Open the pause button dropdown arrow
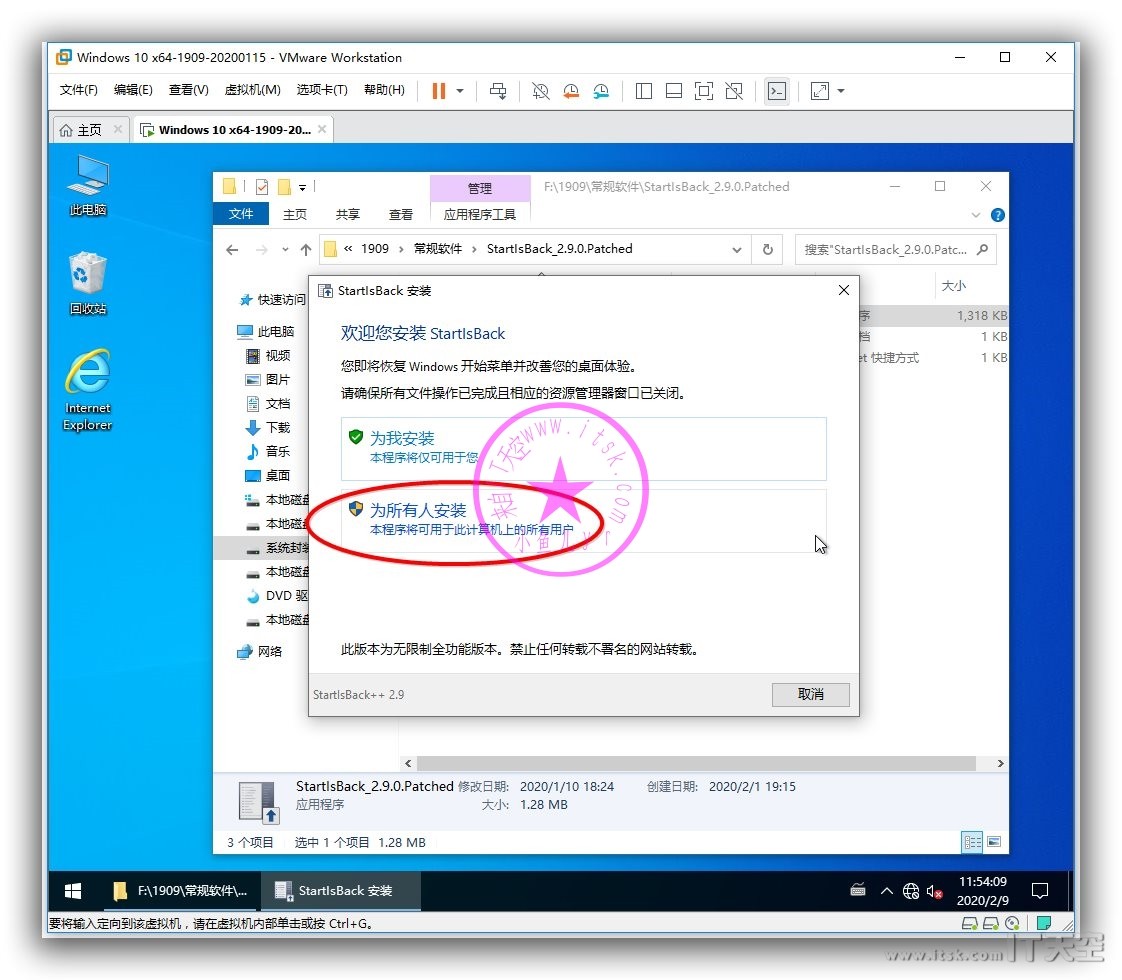Image resolution: width=1122 pixels, height=980 pixels. (460, 91)
